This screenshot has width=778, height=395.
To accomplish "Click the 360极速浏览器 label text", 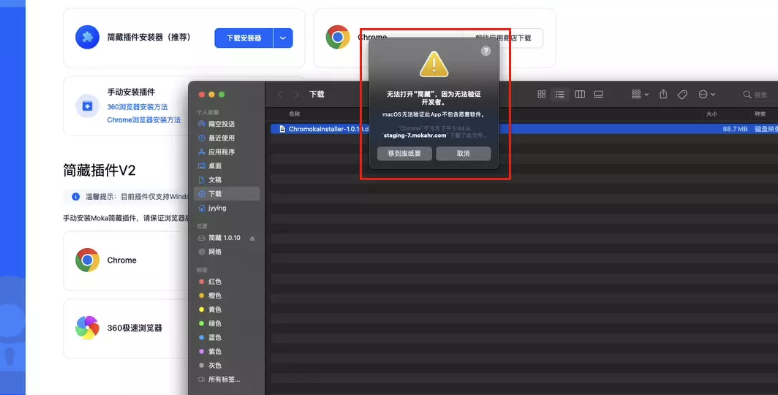I will 134,328.
